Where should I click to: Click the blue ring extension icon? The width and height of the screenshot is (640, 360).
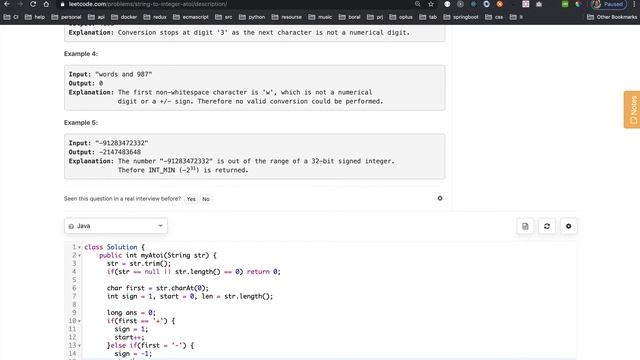coord(487,4)
